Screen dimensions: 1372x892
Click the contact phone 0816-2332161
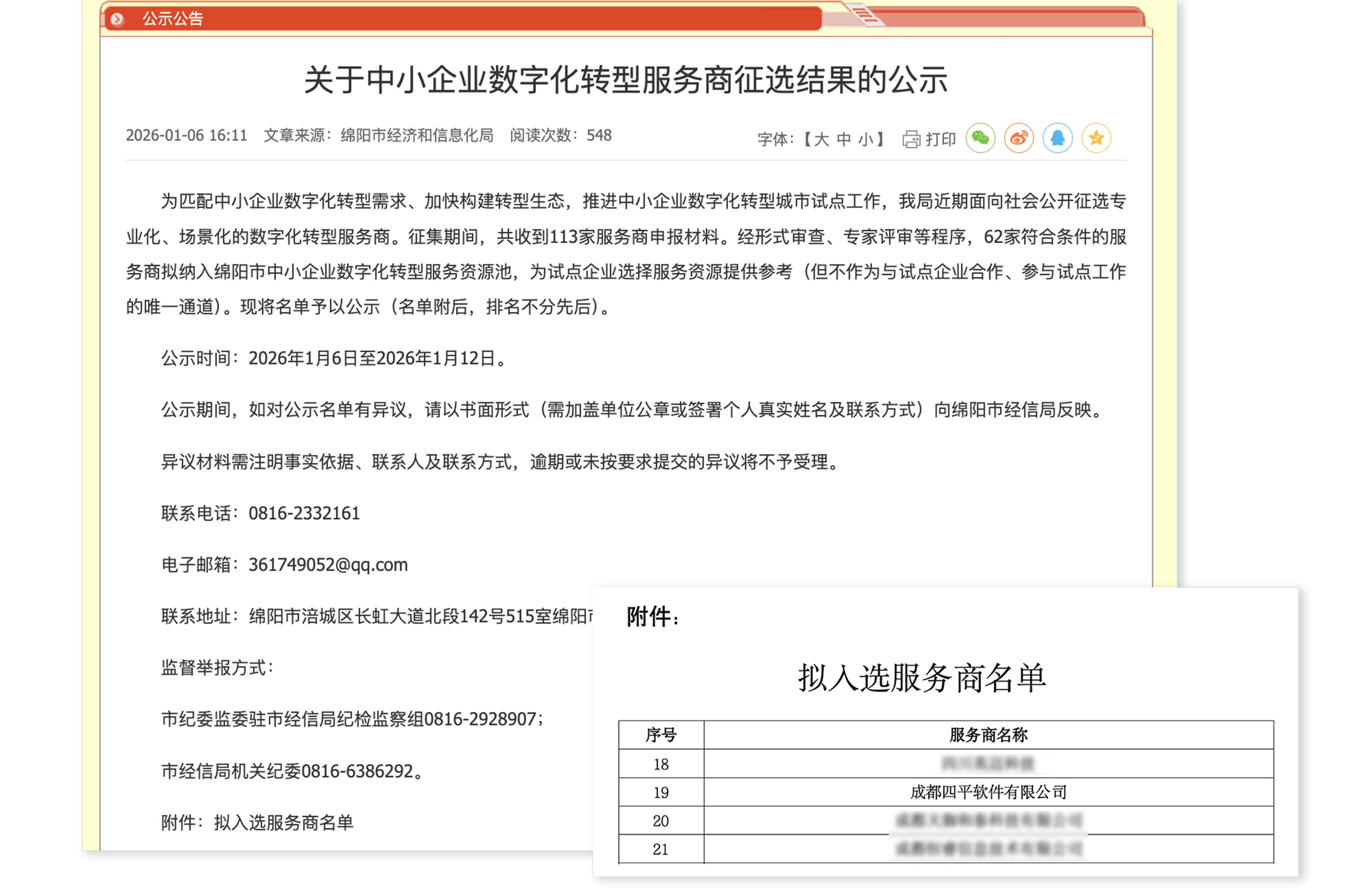pos(304,513)
